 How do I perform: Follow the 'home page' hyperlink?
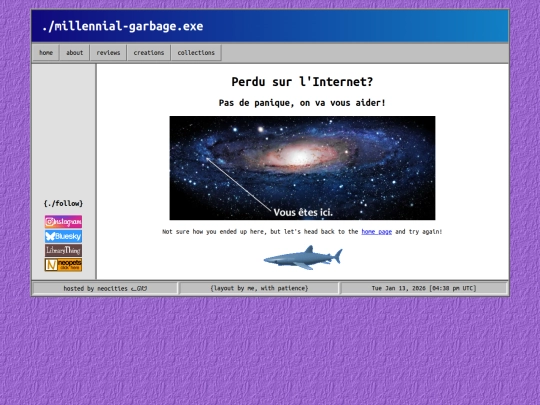376,232
